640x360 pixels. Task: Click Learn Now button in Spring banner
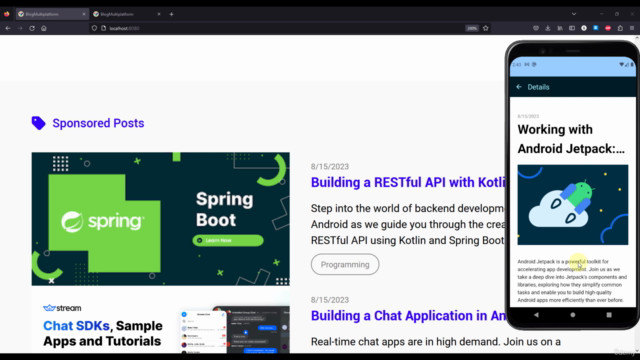tap(228, 240)
